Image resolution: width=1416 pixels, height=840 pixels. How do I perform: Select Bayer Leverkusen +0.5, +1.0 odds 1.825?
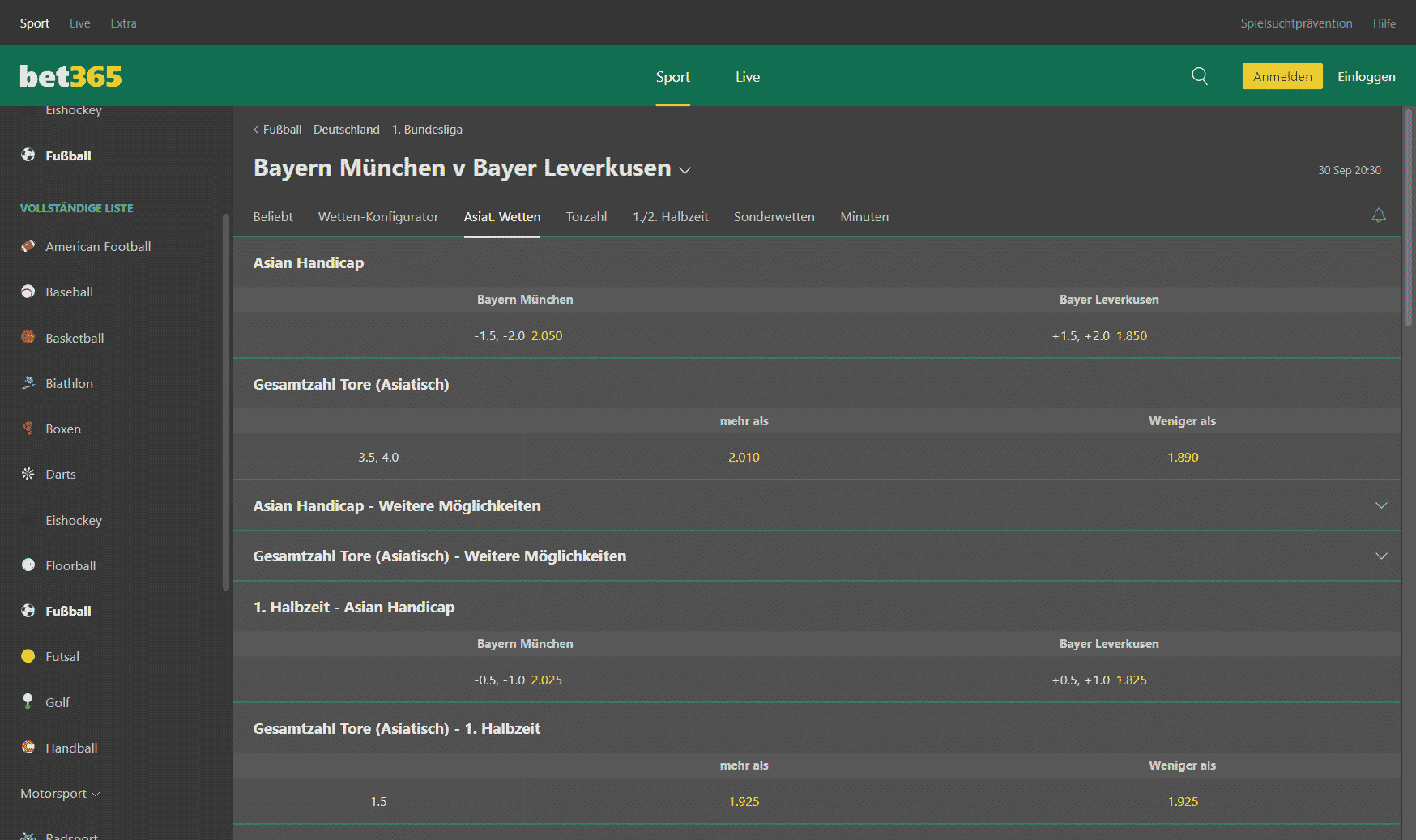pos(1099,680)
